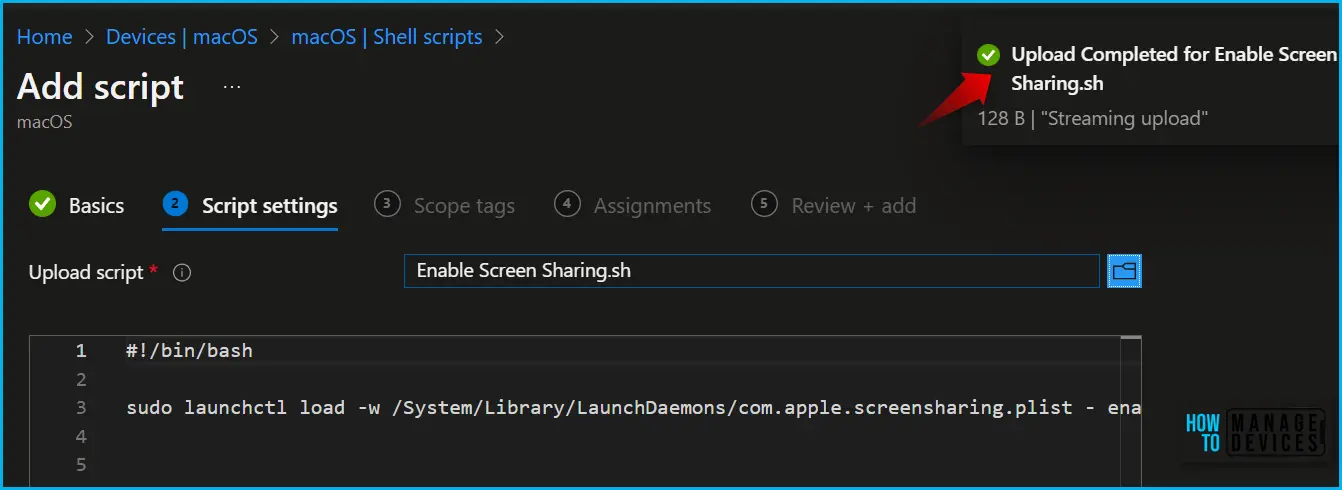This screenshot has width=1342, height=490.
Task: Click line number 1 in script editor
Action: coord(81,351)
